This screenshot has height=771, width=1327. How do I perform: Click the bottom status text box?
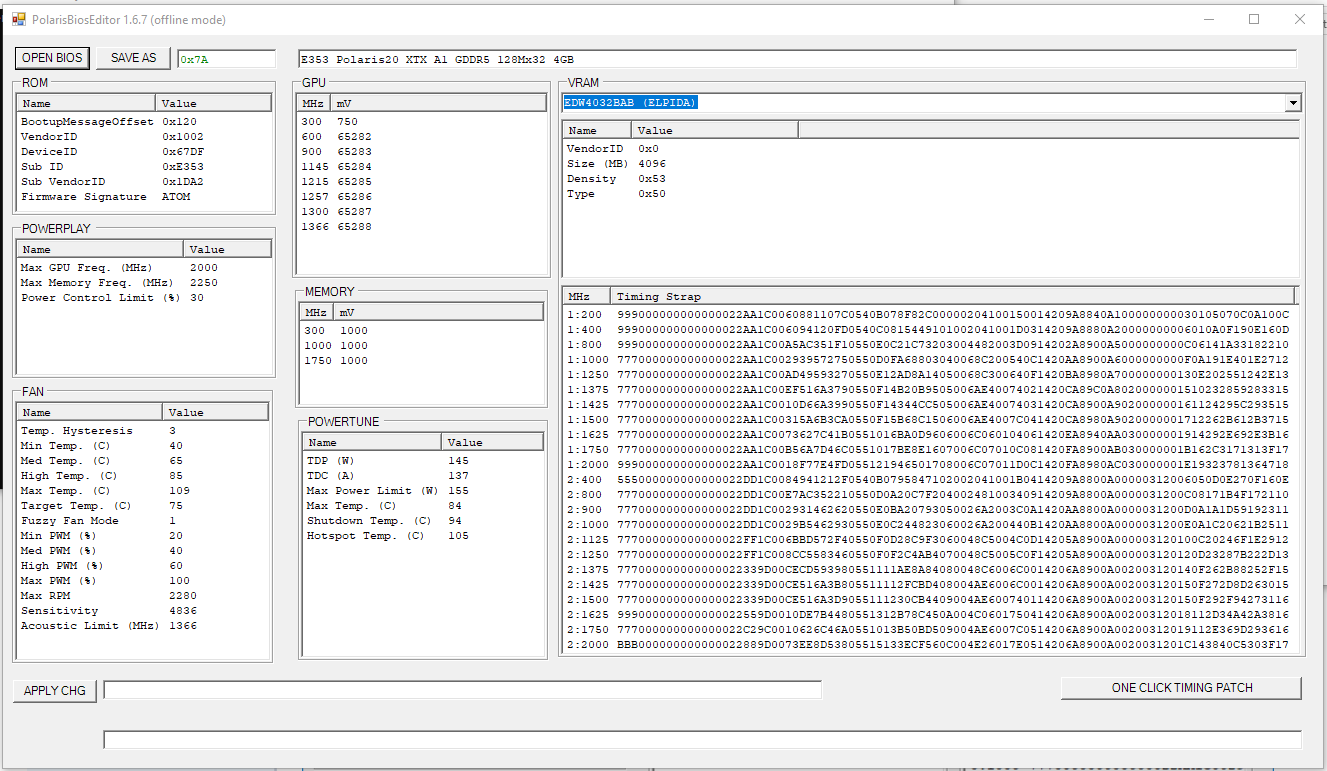pos(703,740)
